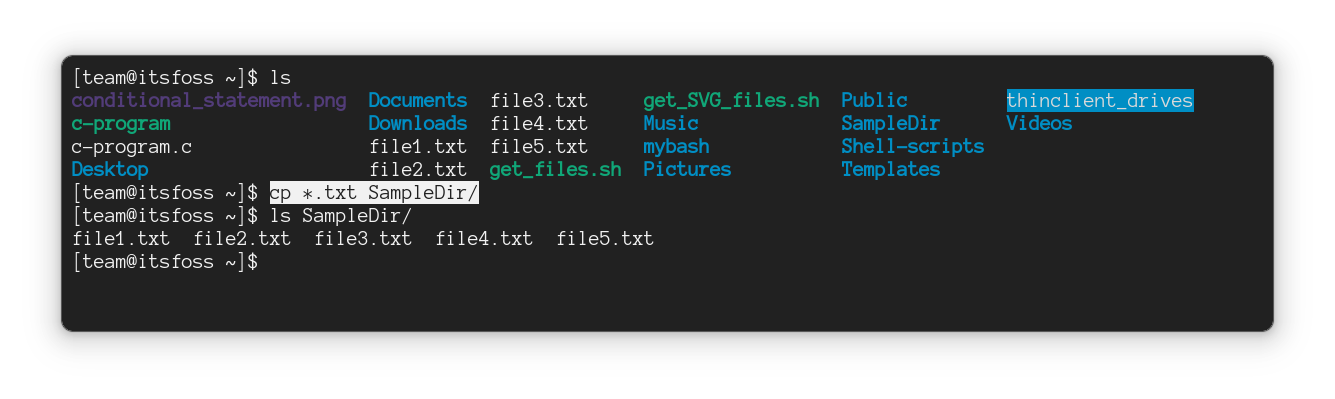Select the c-program.c source file
The image size is (1335, 399).
click(x=132, y=147)
